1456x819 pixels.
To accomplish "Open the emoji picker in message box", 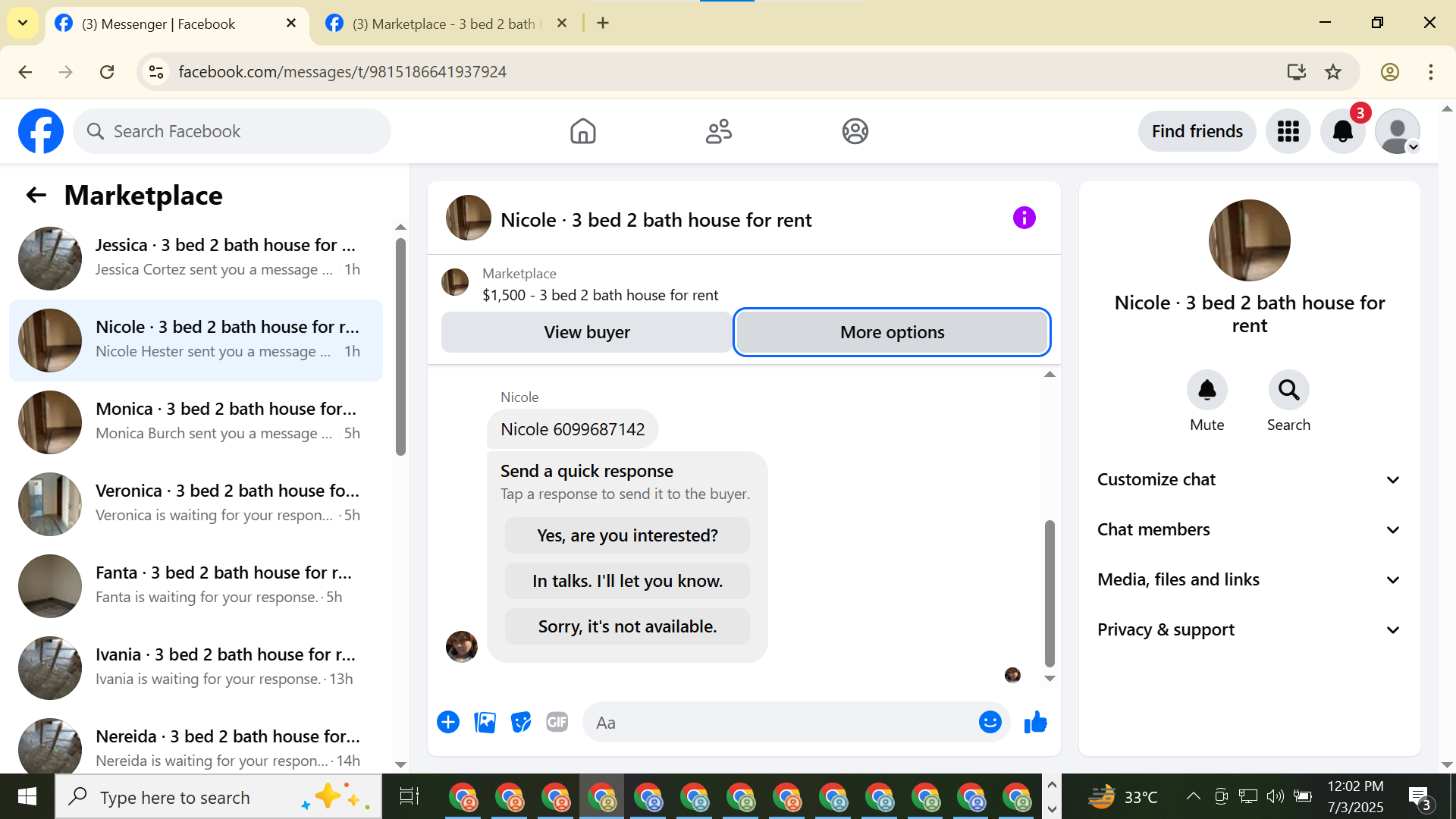I will click(x=990, y=723).
